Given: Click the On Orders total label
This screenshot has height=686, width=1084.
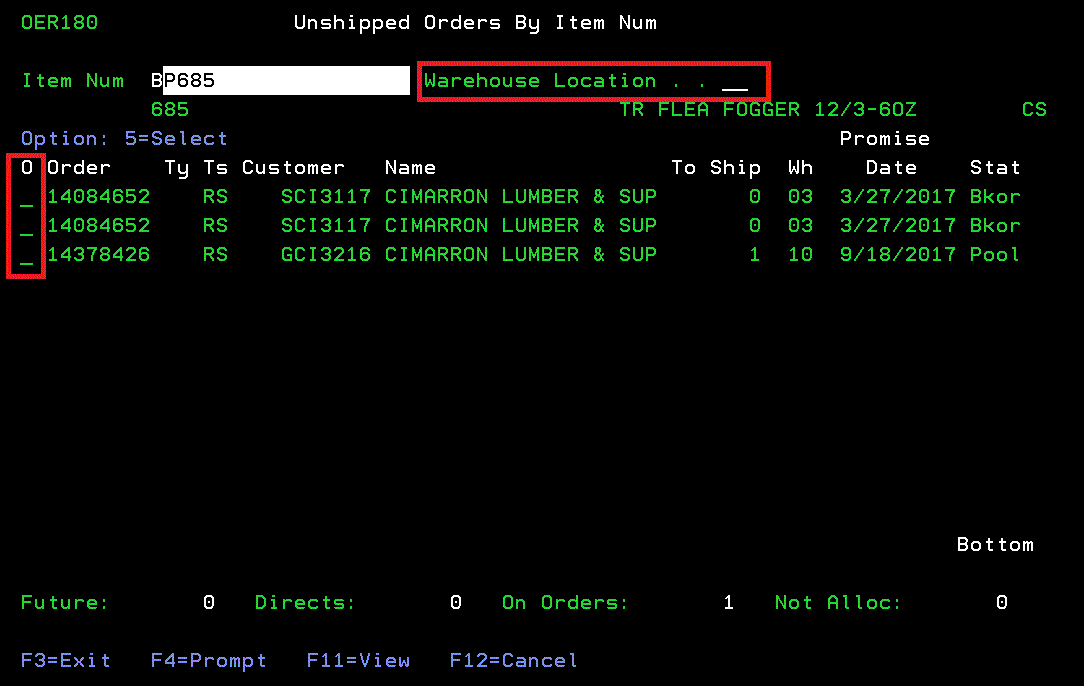Looking at the screenshot, I should pos(565,603).
